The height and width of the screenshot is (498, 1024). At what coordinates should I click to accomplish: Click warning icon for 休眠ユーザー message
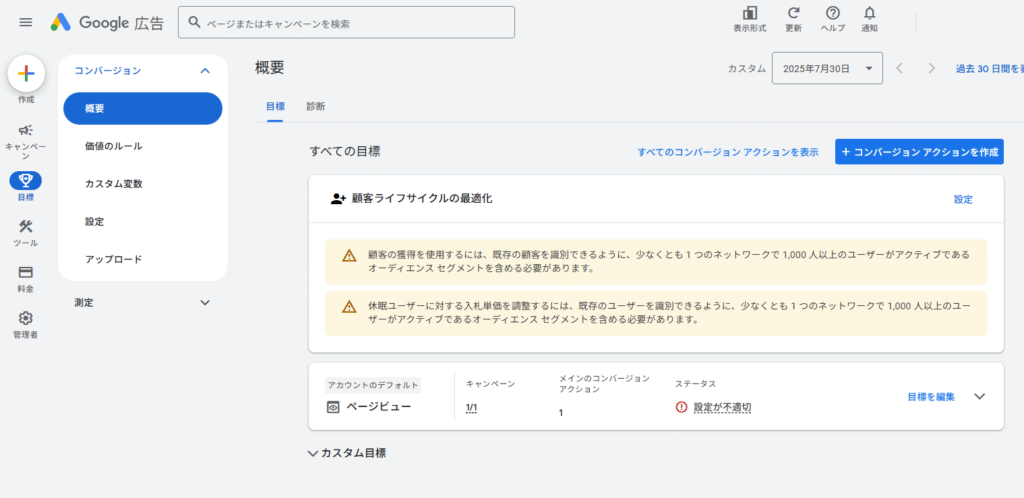click(x=349, y=306)
